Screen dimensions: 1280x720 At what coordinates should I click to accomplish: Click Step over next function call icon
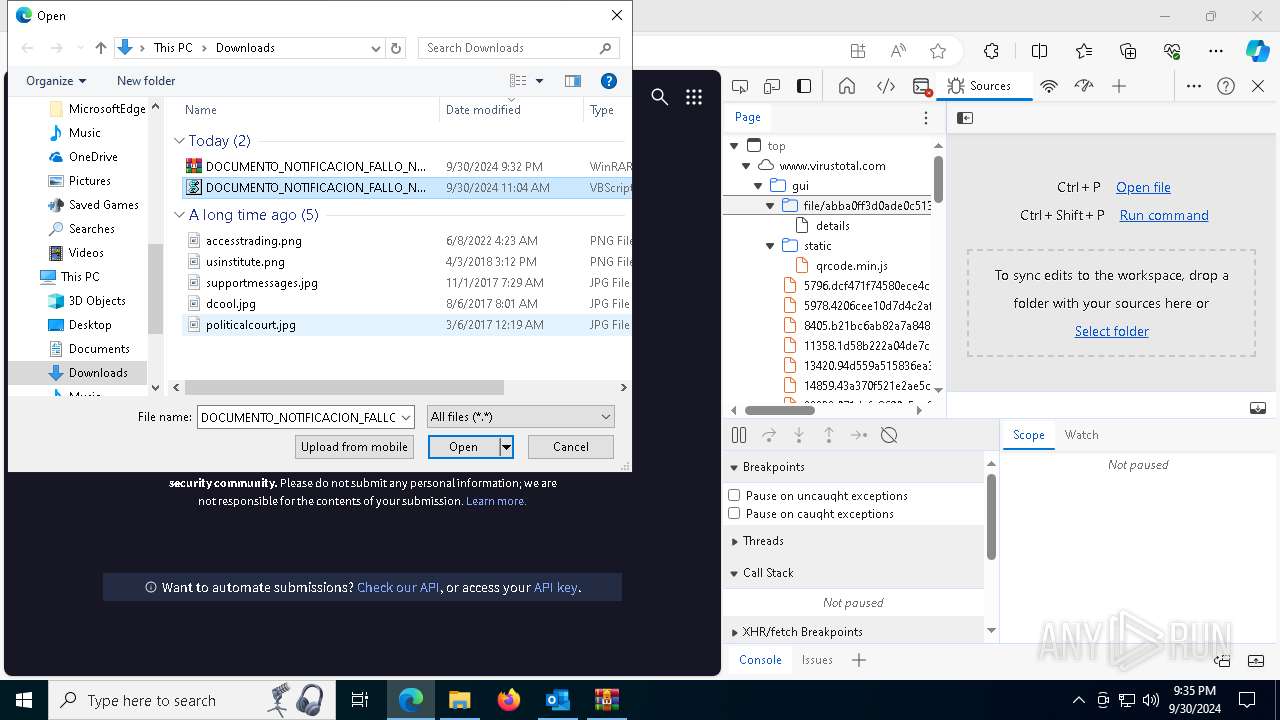pos(769,435)
